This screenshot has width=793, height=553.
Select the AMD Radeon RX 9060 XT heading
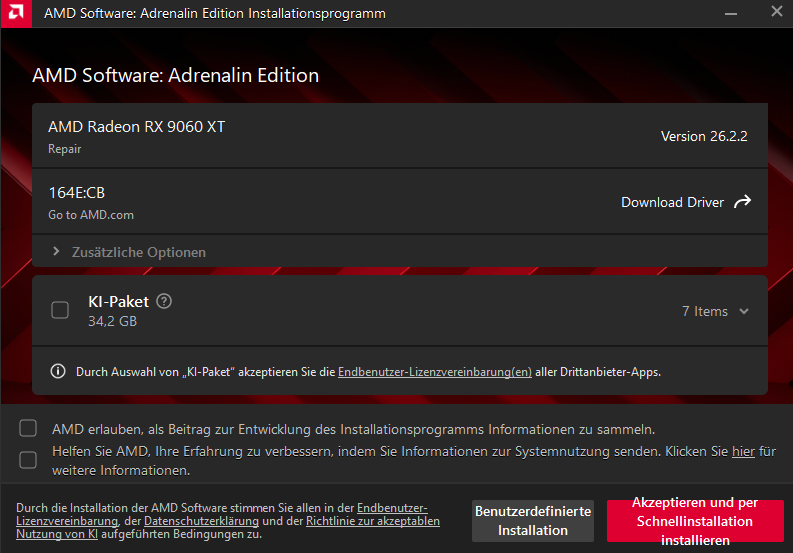[x=137, y=126]
